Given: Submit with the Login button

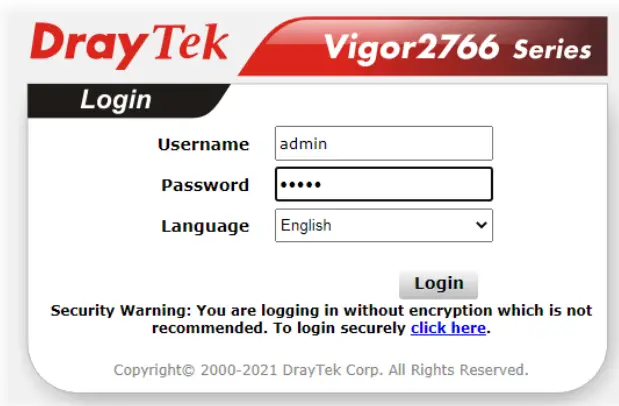Looking at the screenshot, I should 439,284.
